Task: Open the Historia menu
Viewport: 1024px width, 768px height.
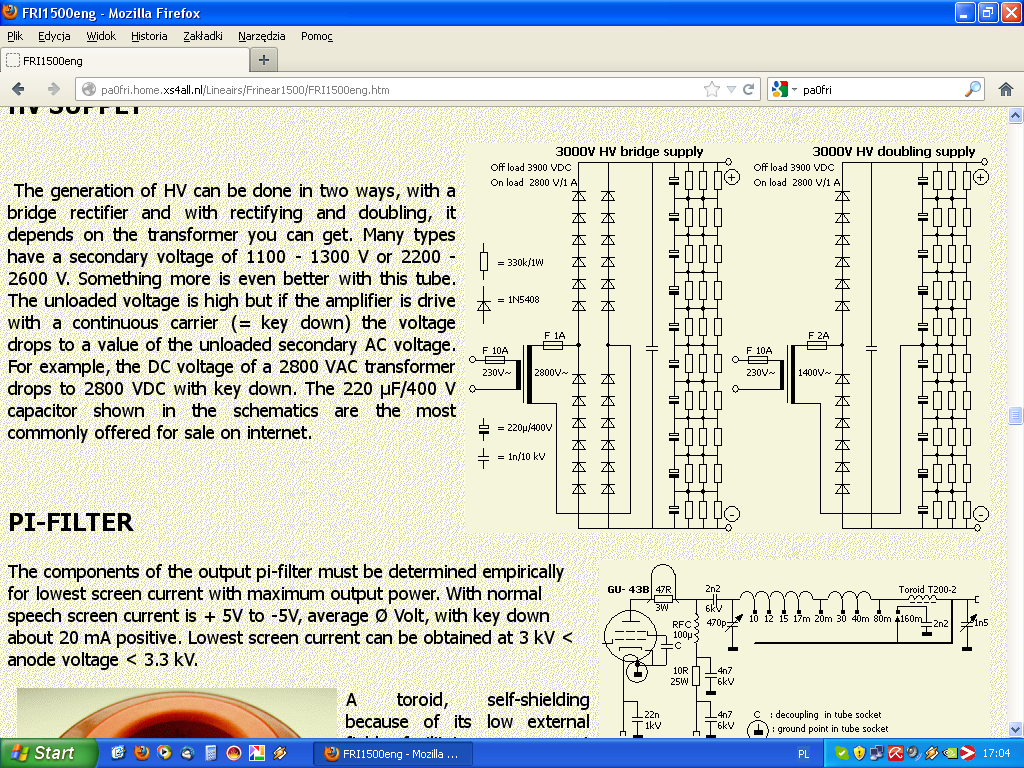Action: pos(149,36)
